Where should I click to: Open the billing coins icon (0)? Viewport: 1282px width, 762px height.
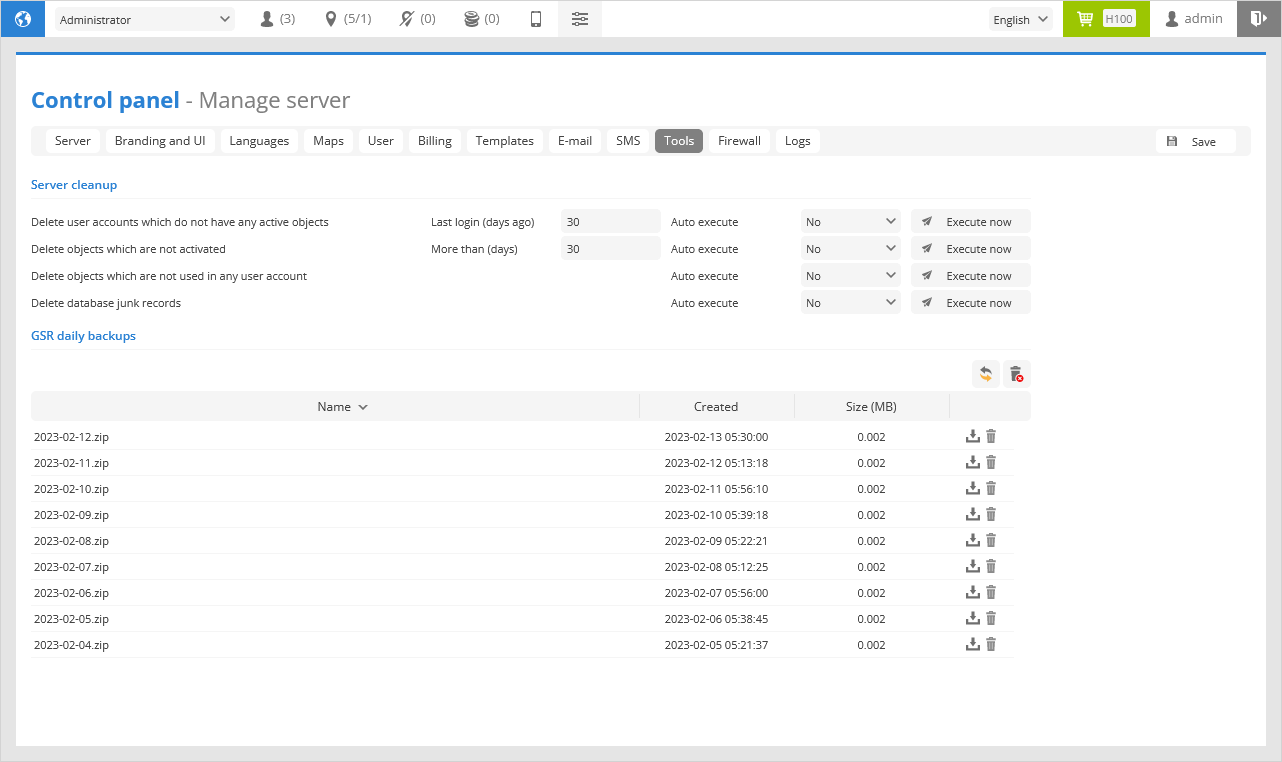[x=481, y=19]
